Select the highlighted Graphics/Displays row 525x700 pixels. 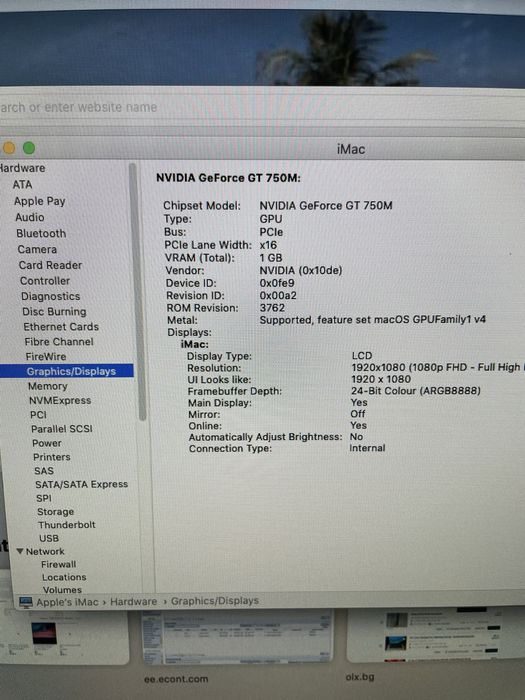click(x=67, y=371)
